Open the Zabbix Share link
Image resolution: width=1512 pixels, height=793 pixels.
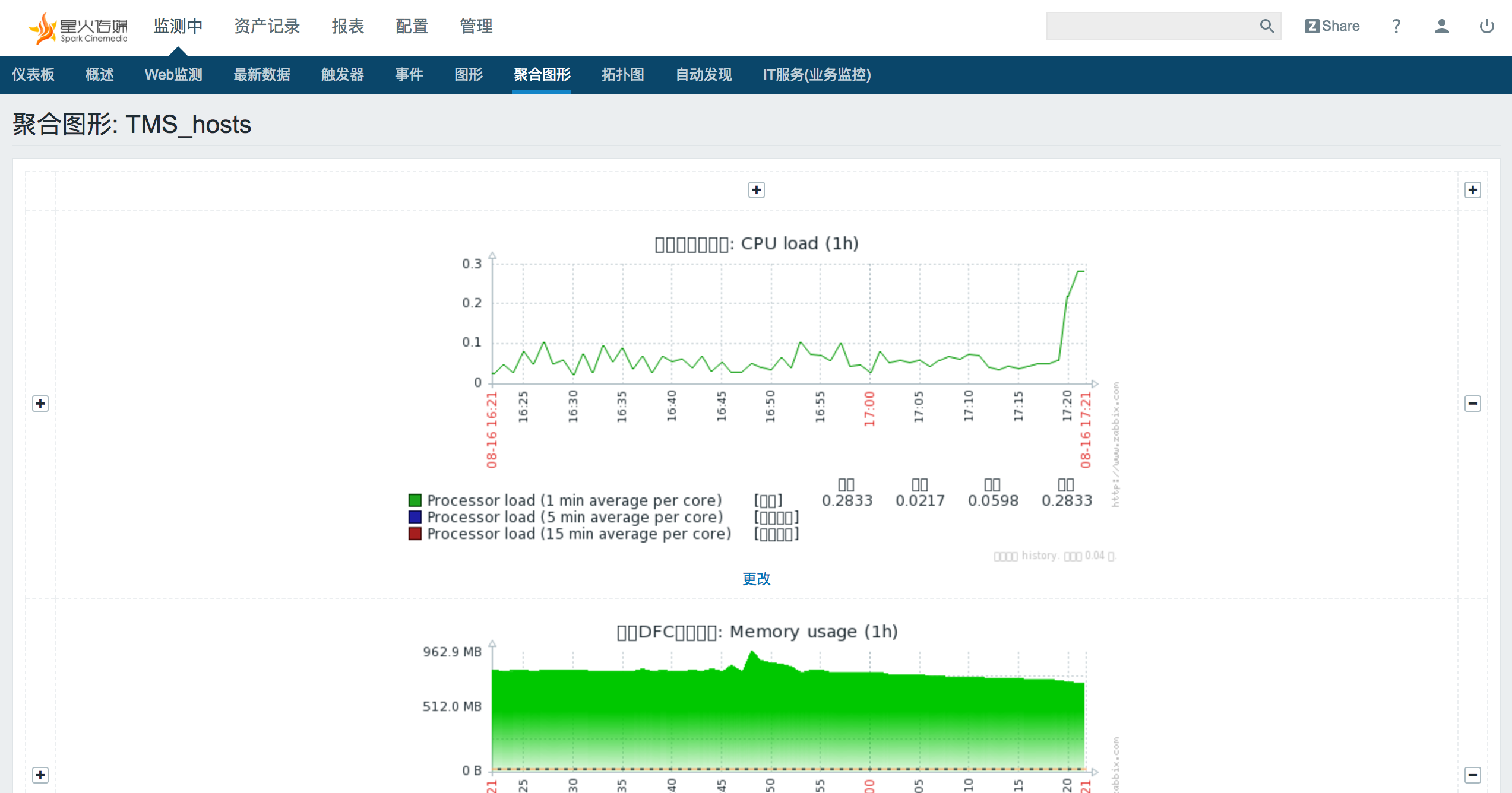pos(1332,26)
